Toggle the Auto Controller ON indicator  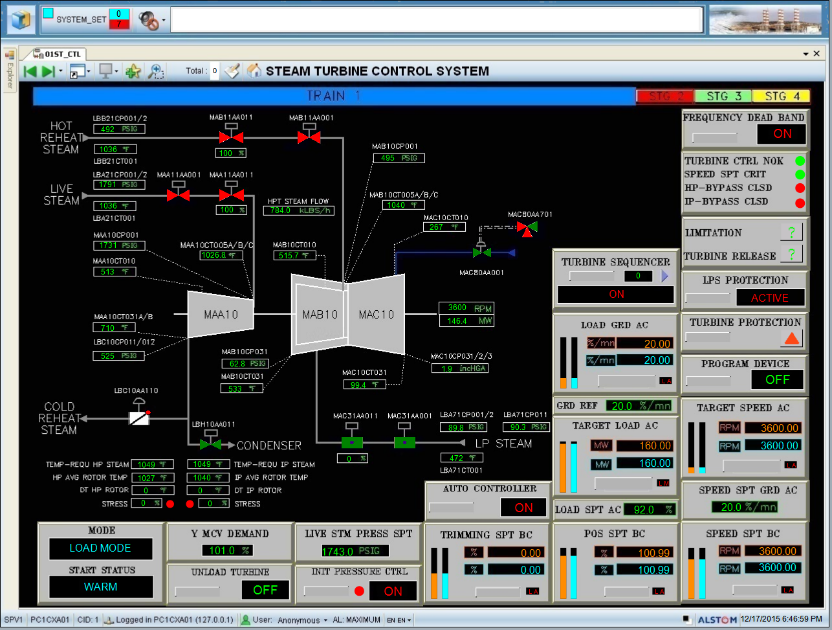coord(523,507)
